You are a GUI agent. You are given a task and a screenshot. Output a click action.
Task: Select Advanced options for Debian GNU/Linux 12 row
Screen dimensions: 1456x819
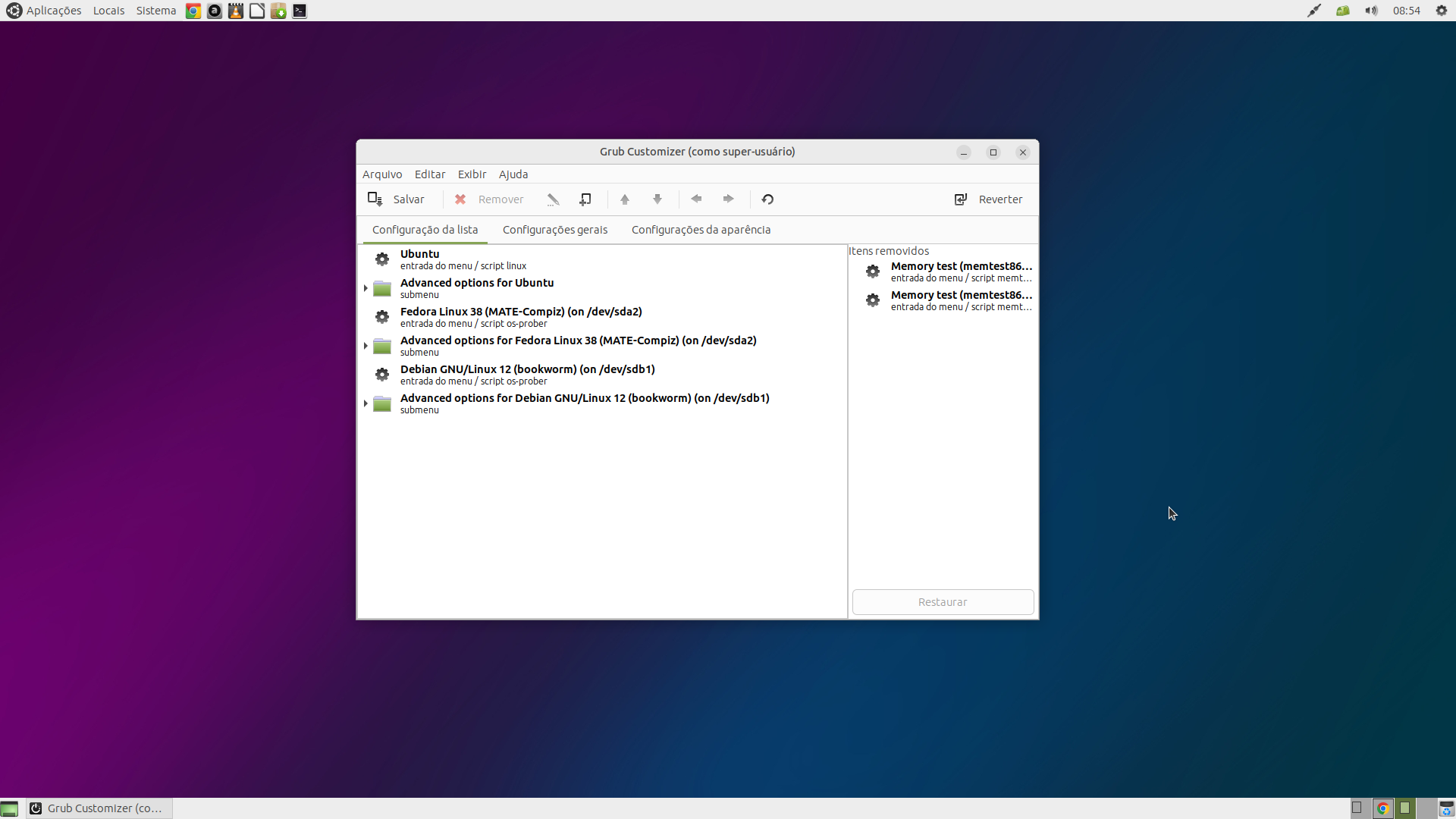click(602, 403)
